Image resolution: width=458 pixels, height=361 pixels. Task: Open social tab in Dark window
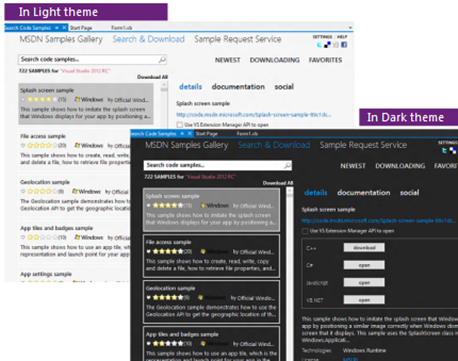tap(410, 193)
